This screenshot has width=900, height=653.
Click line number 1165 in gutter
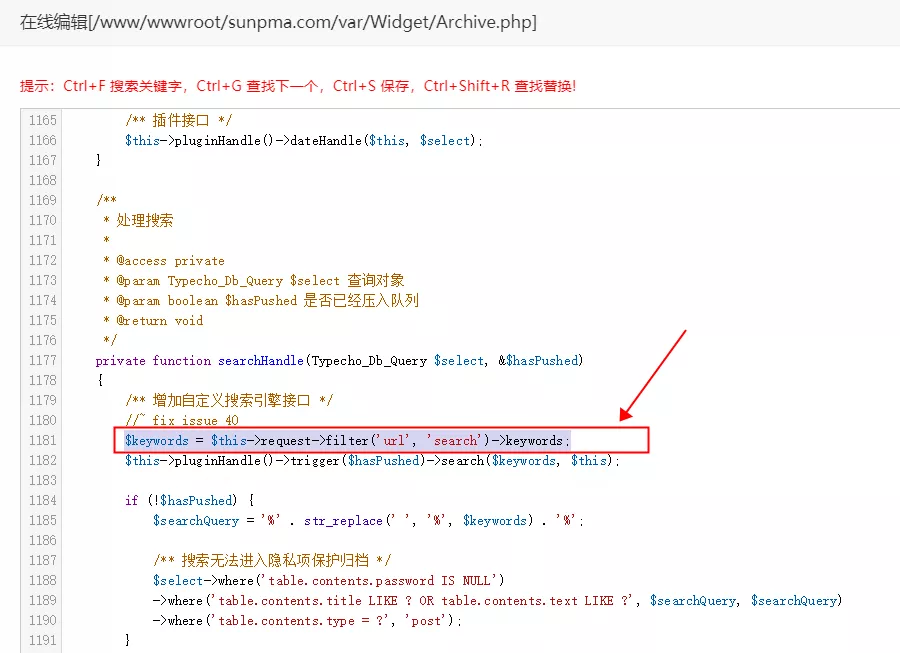[43, 120]
